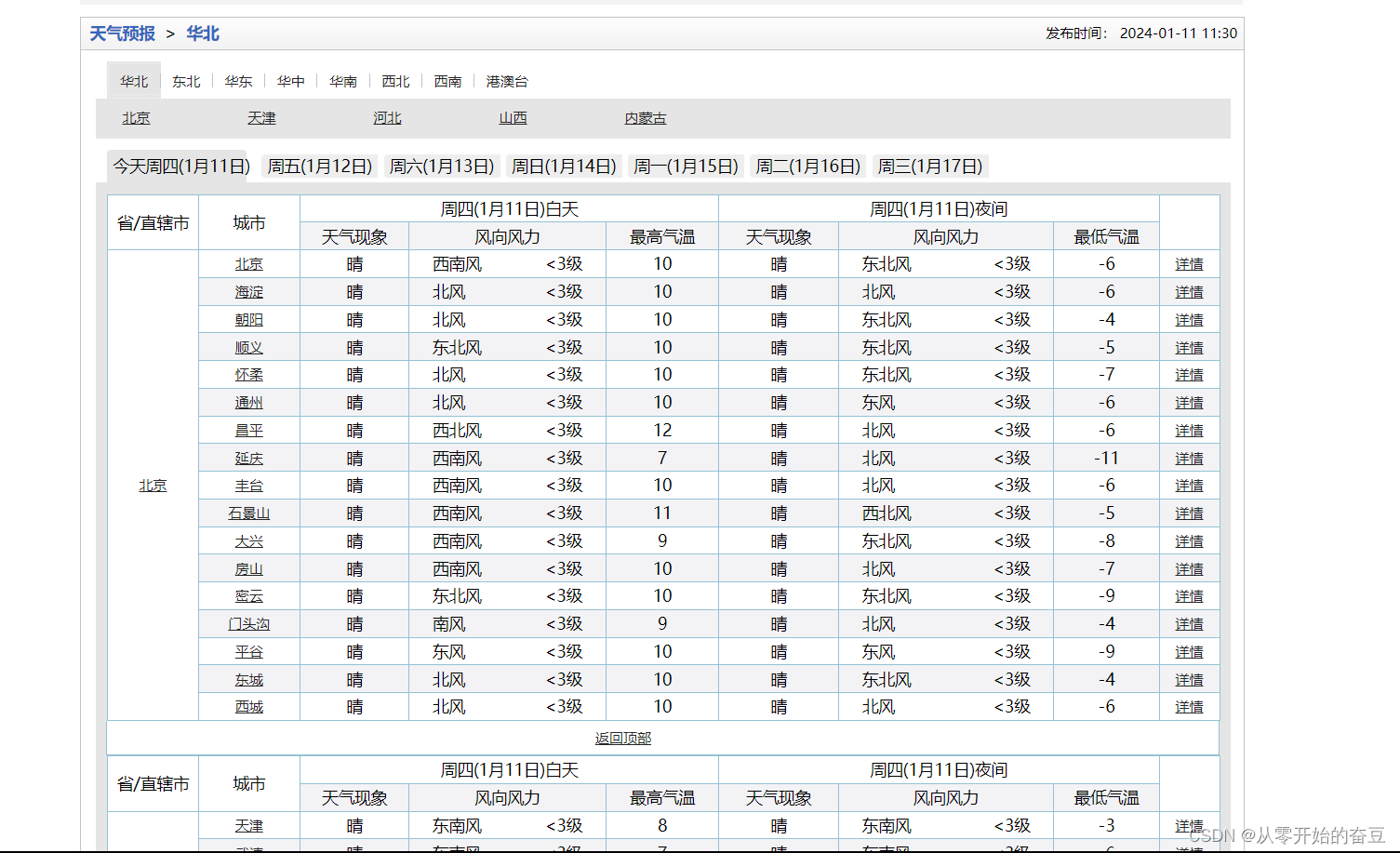Open the 大兴 city link

click(x=248, y=541)
